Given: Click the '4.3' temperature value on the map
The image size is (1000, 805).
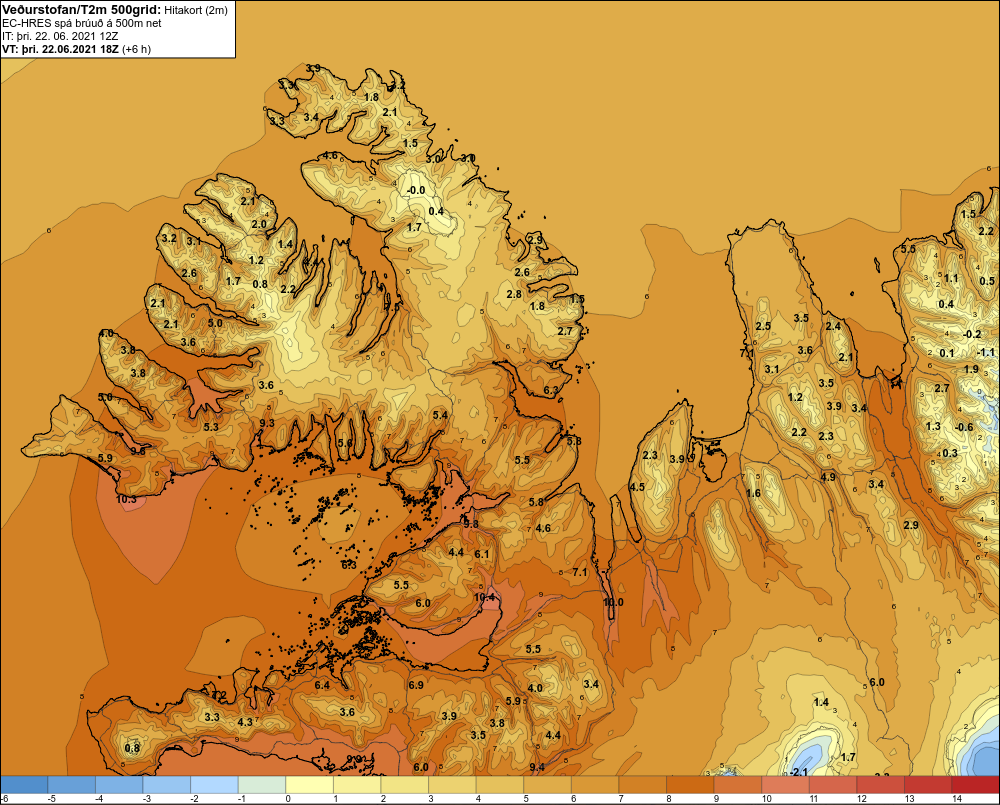Looking at the screenshot, I should pyautogui.click(x=245, y=722).
